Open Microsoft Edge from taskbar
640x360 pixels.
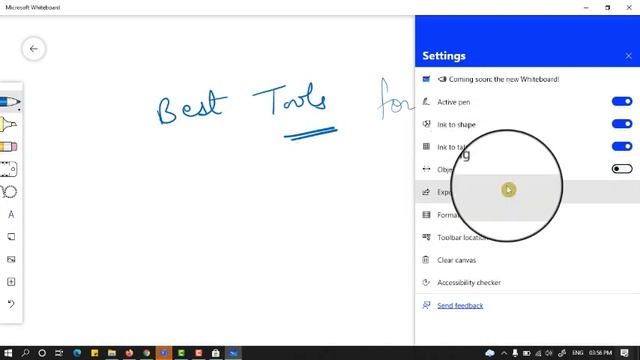(77, 353)
